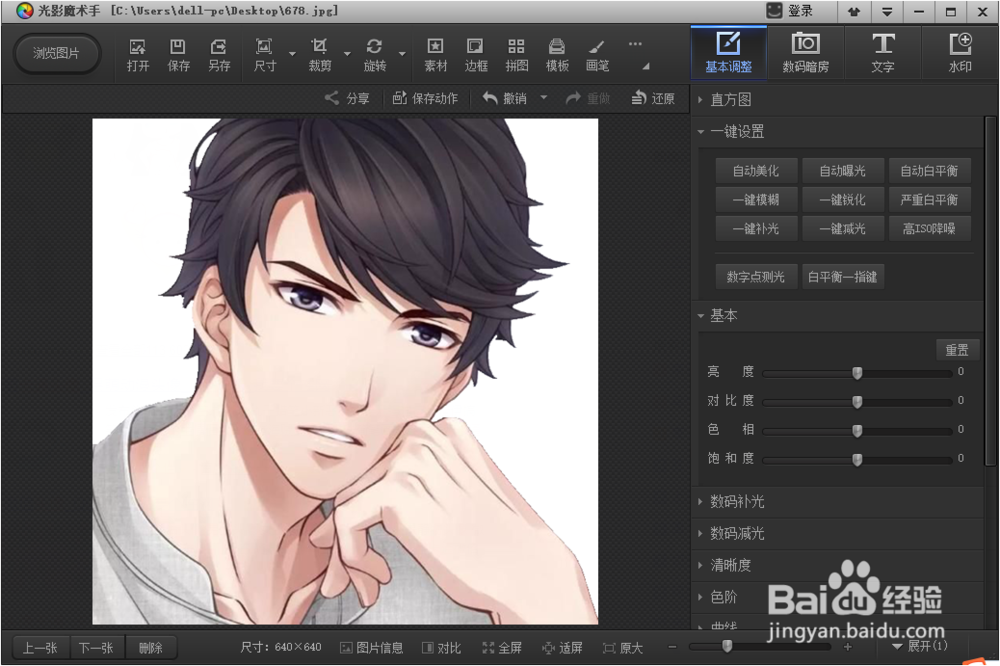The image size is (1000, 666).
Task: Click the 对比度 (contrast) slider handle
Action: click(857, 402)
